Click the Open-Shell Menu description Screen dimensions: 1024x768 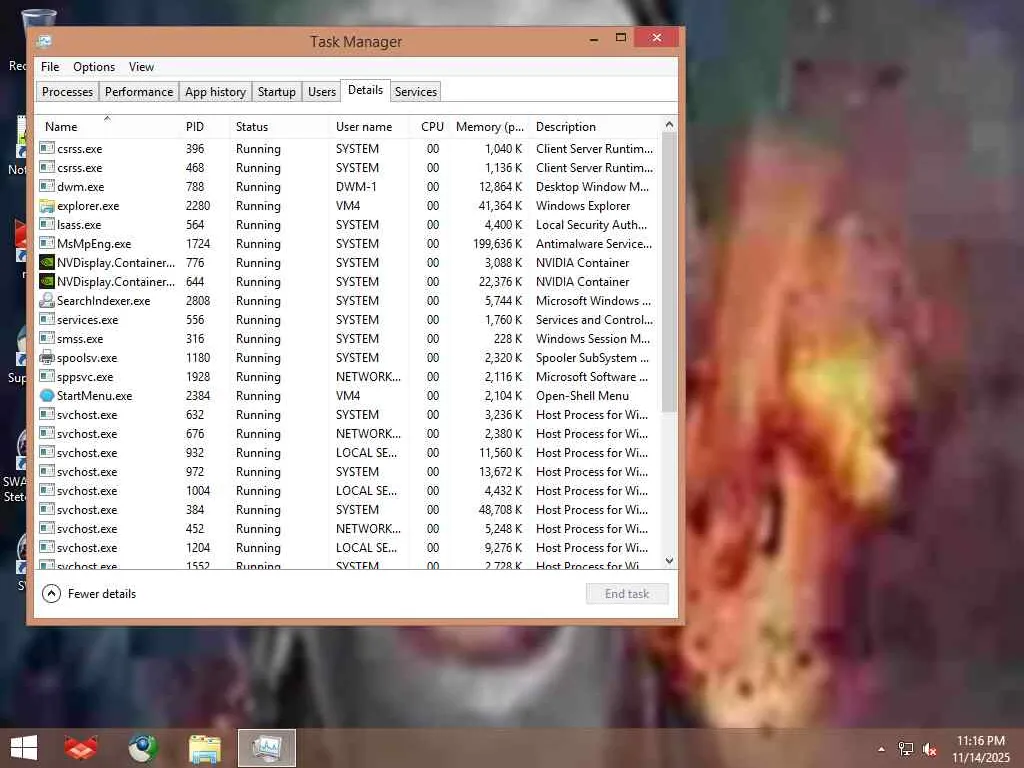click(x=582, y=396)
